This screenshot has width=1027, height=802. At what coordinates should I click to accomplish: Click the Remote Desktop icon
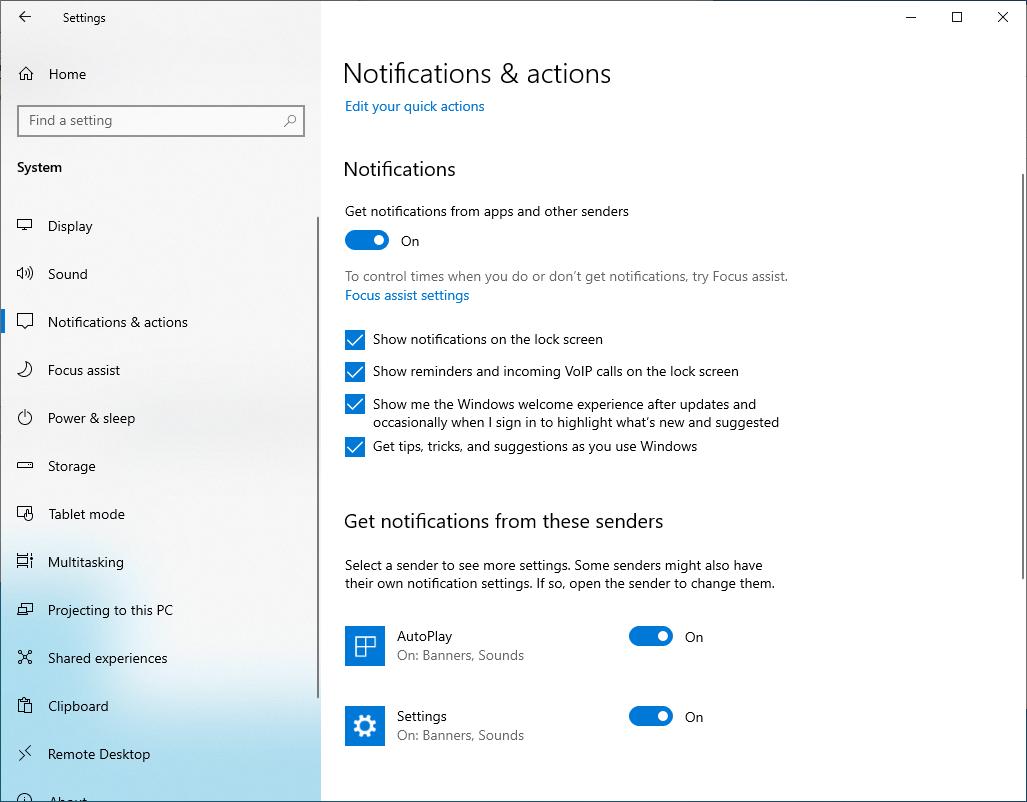[24, 754]
